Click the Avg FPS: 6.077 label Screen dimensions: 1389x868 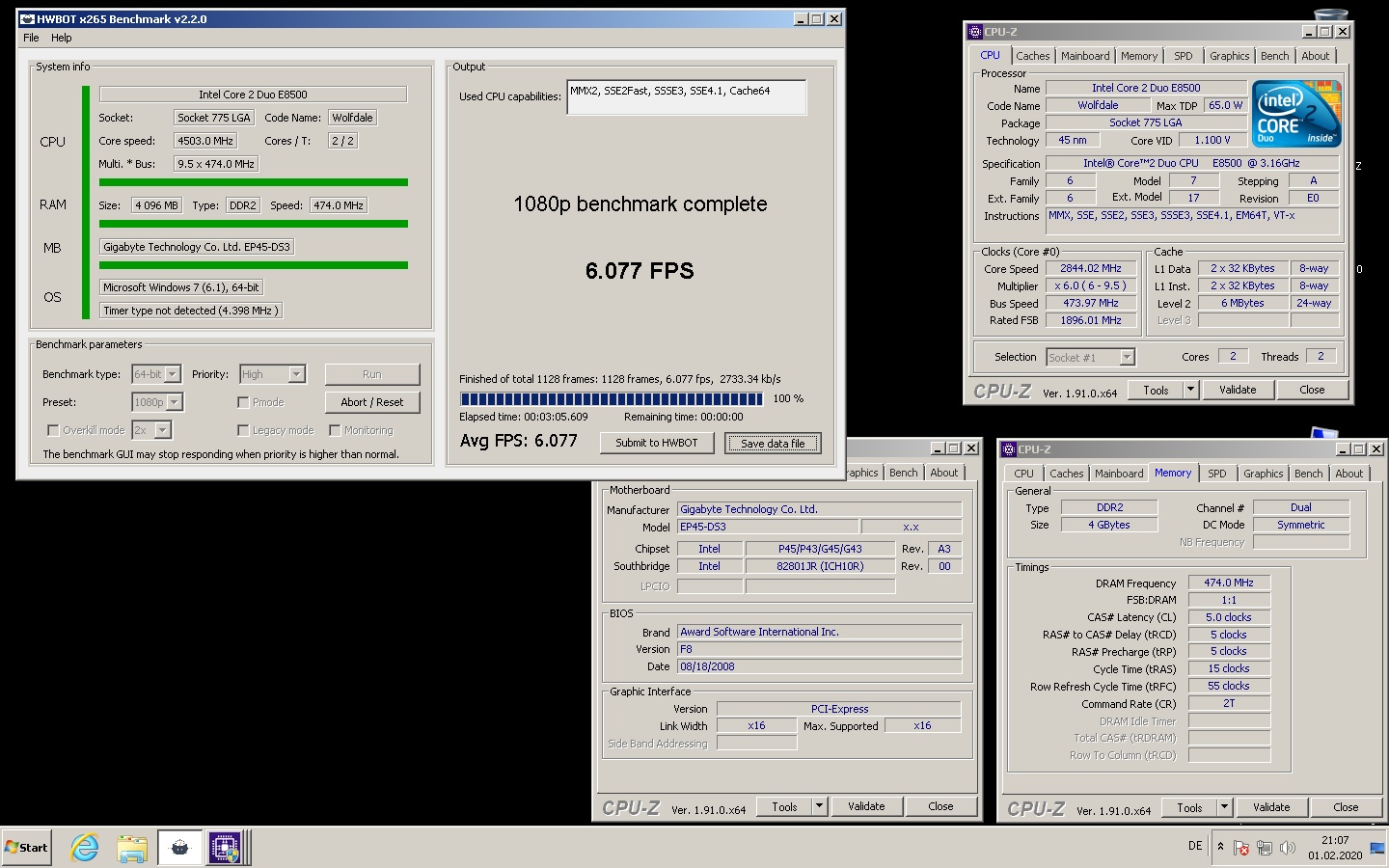click(x=519, y=441)
